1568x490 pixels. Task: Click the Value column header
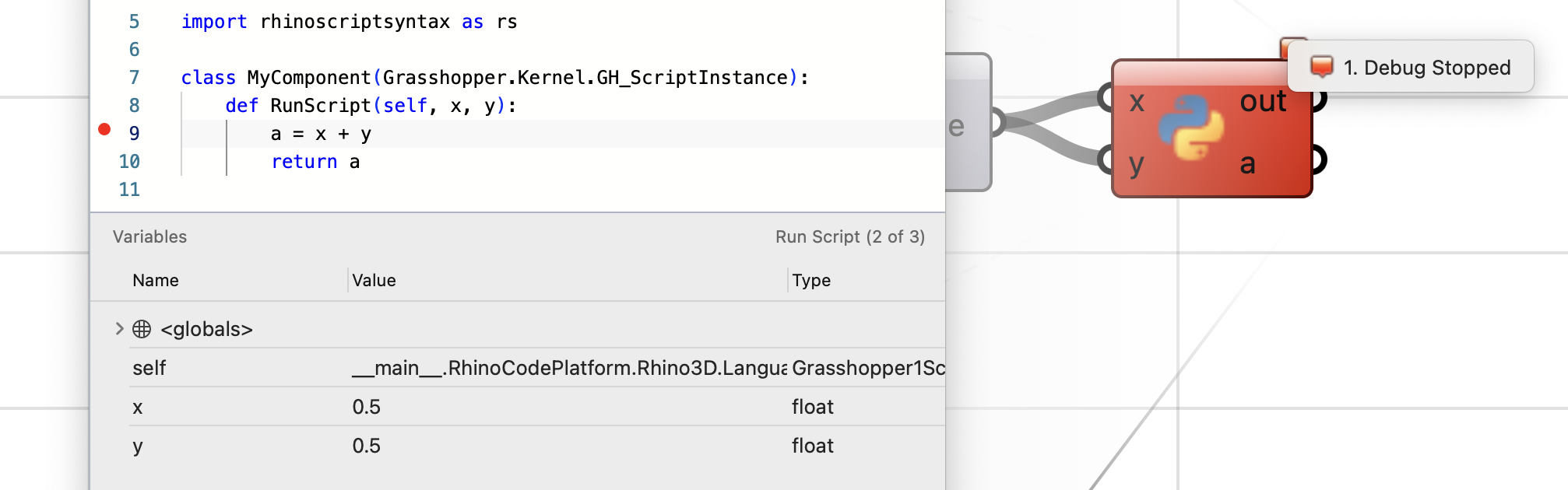[374, 280]
